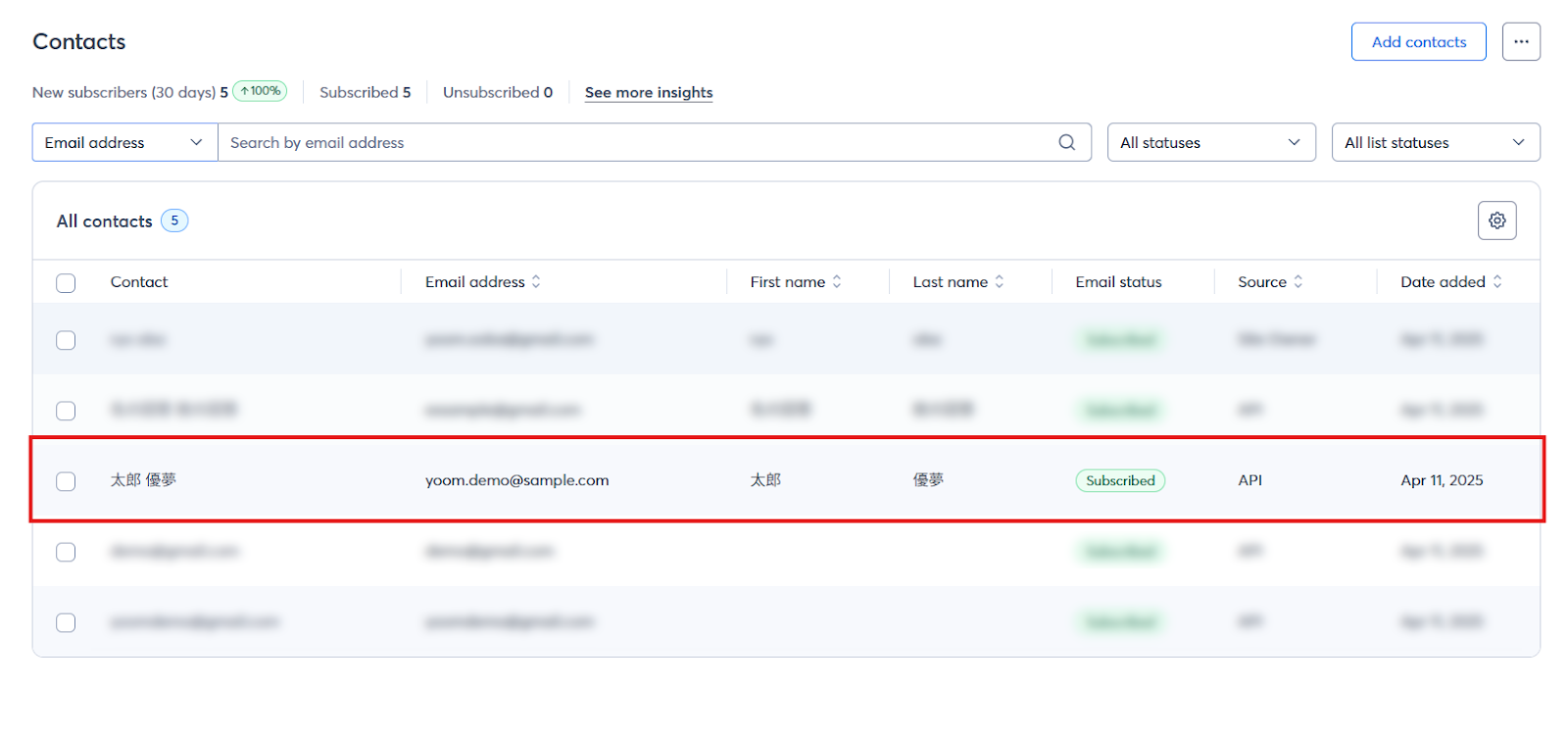Screen dimensions: 1568x734
Task: Open yoom.demo@sample.com email address entry
Action: pyautogui.click(x=516, y=480)
